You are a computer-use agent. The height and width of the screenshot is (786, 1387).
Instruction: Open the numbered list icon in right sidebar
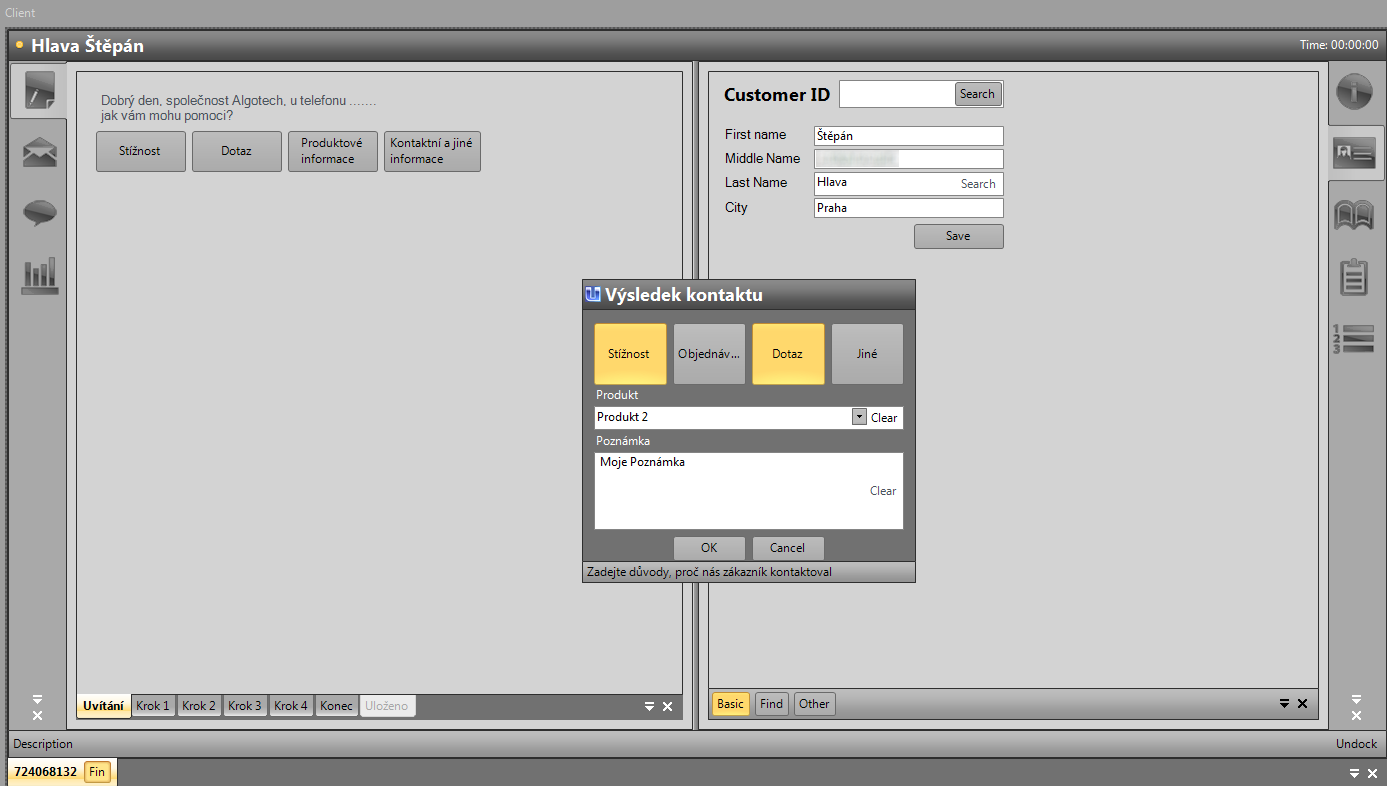(x=1355, y=339)
